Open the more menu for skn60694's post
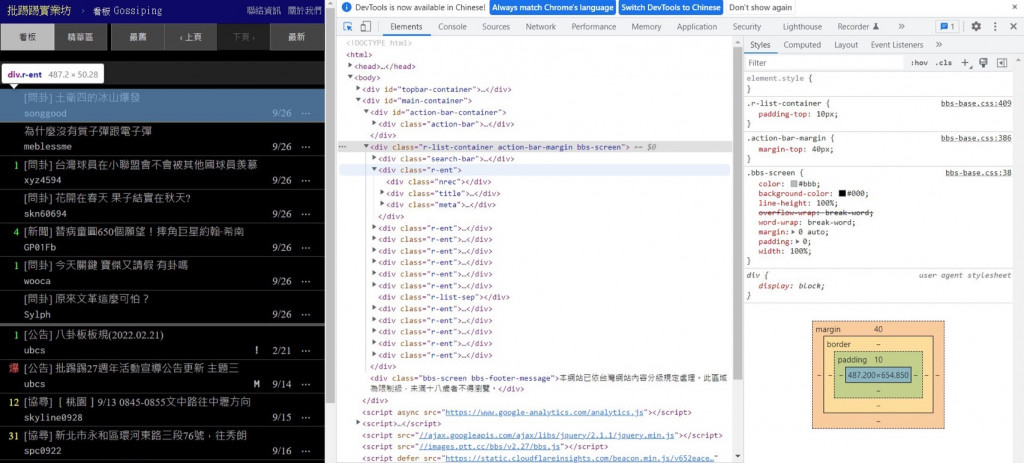The image size is (1024, 463). (x=306, y=214)
